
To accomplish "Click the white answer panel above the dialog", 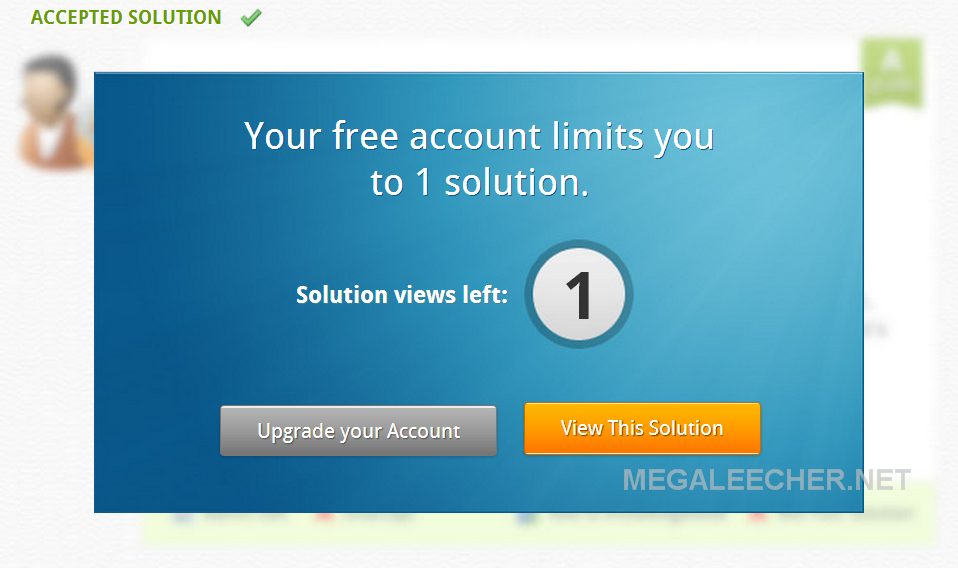I will click(501, 58).
